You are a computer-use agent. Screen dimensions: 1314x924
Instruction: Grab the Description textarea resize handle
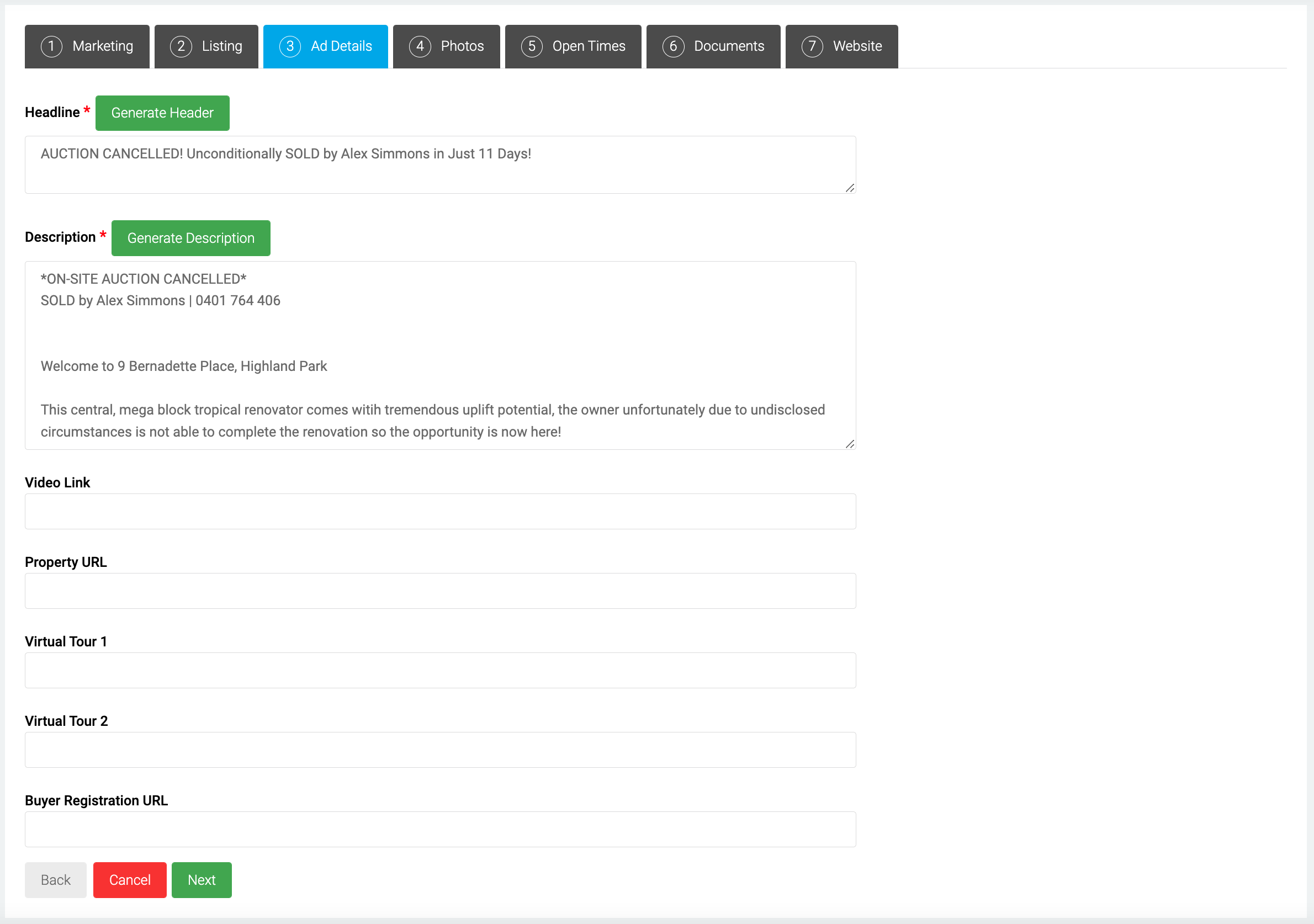(x=850, y=444)
